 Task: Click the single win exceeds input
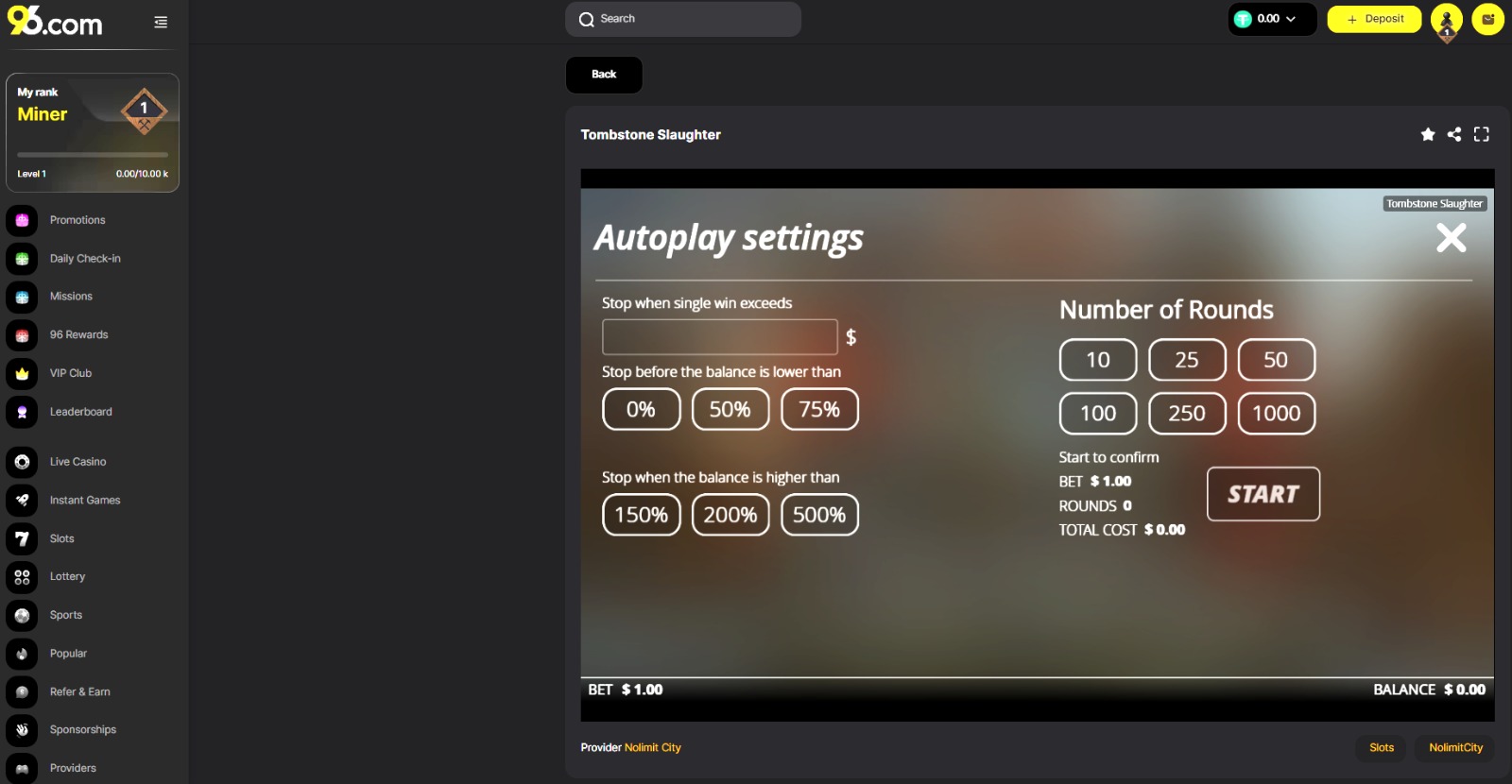pyautogui.click(x=720, y=337)
